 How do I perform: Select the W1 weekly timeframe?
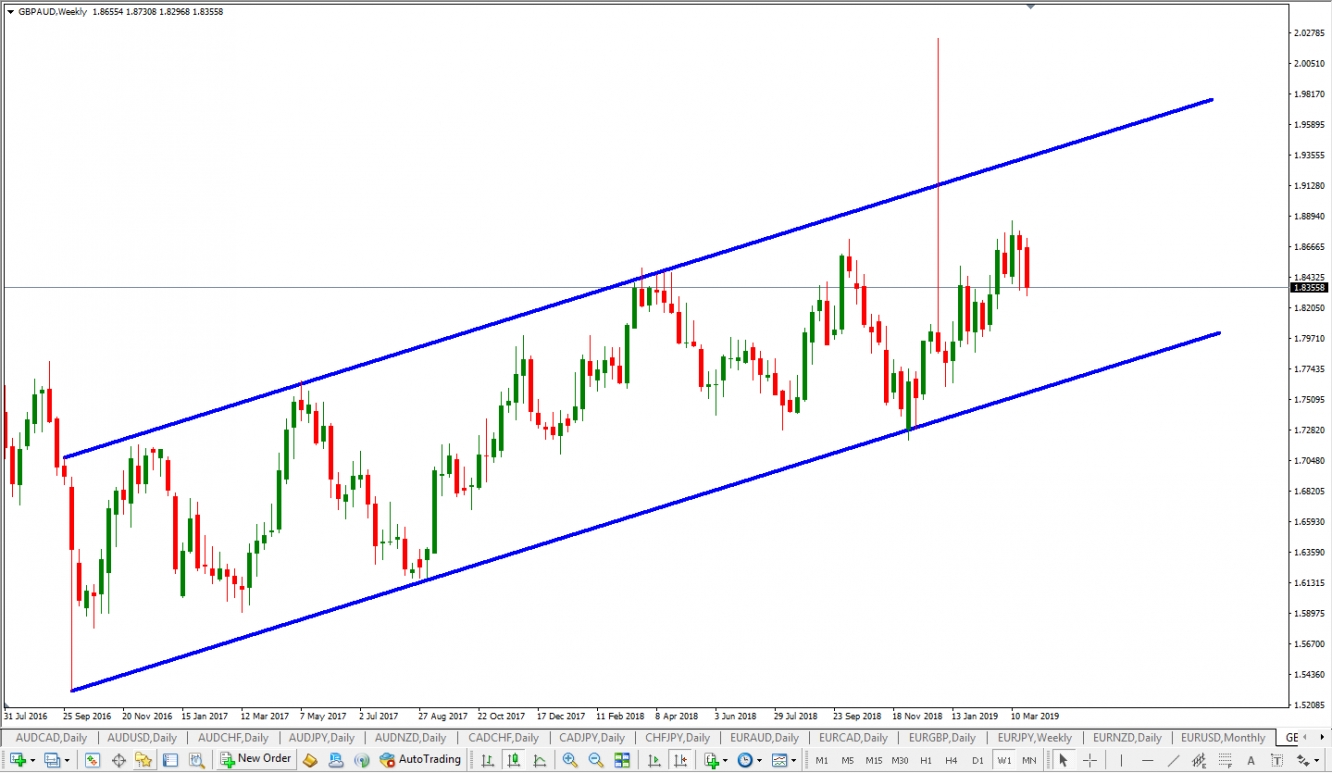point(1004,760)
